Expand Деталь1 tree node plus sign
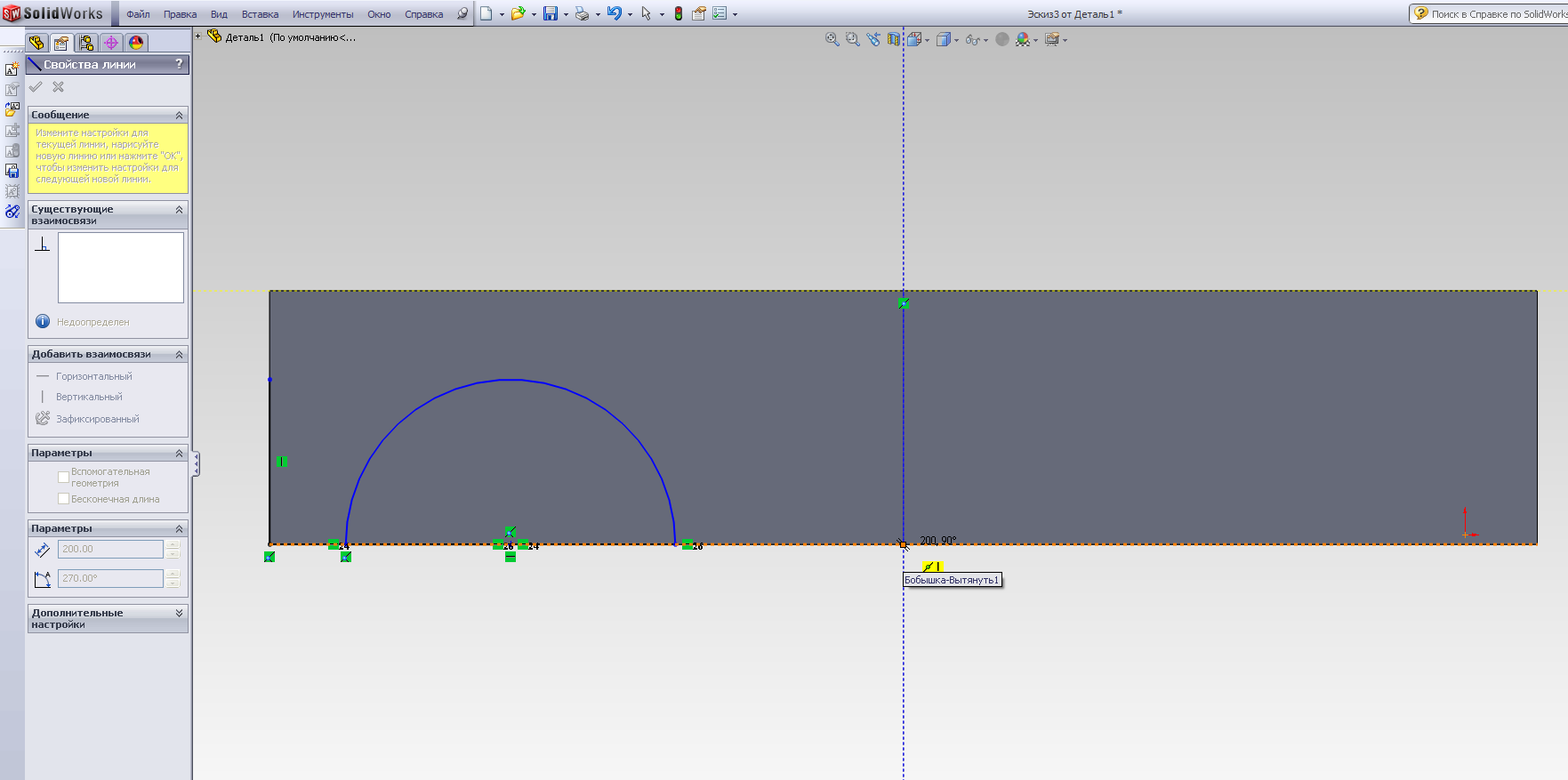The image size is (1568, 780). (x=198, y=36)
